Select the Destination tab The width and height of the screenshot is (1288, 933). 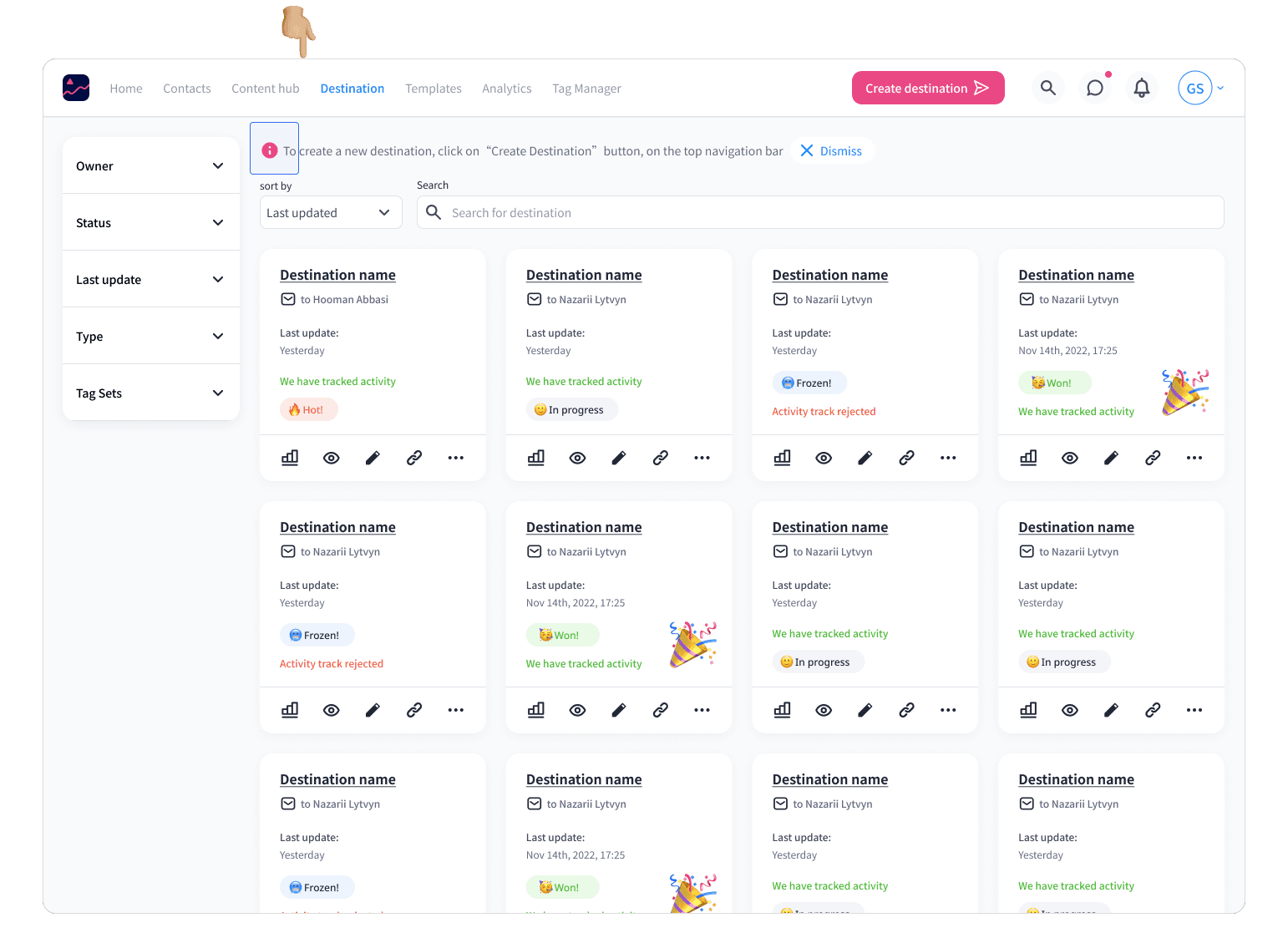[x=352, y=89]
